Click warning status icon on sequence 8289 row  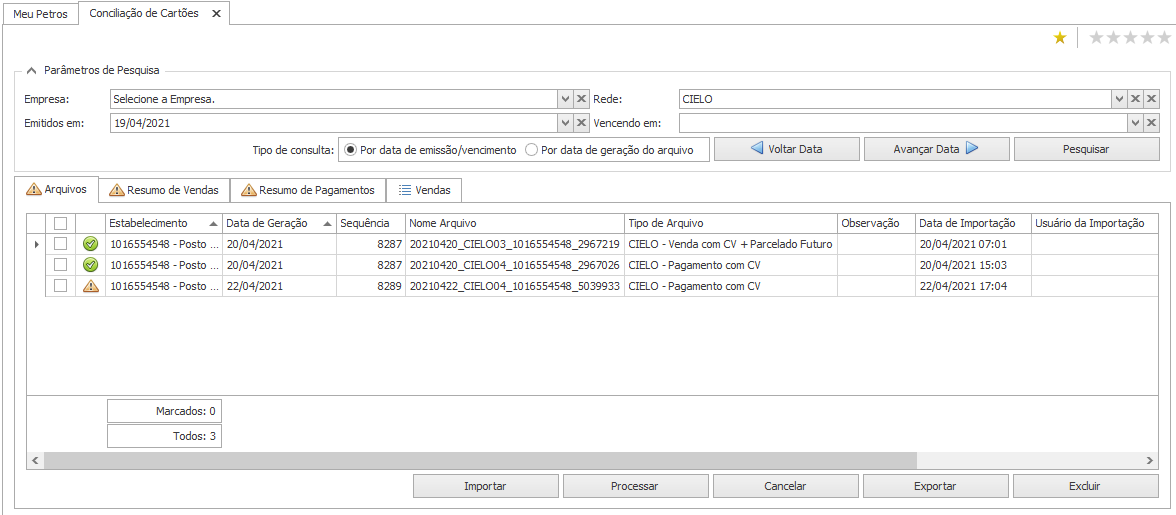(x=90, y=286)
